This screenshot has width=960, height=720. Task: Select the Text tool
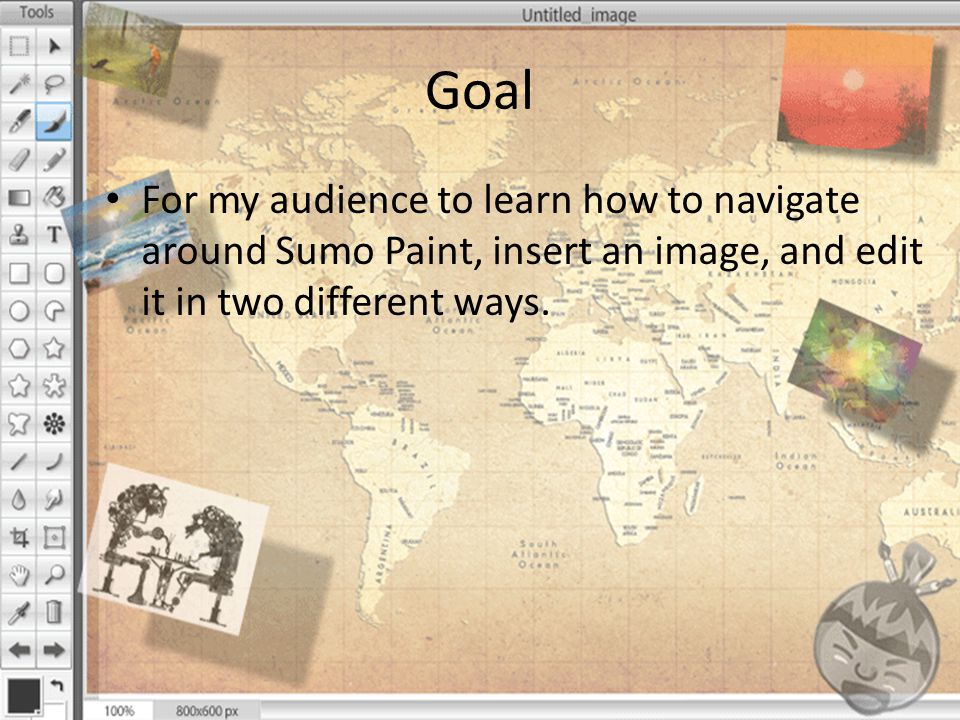tap(54, 234)
